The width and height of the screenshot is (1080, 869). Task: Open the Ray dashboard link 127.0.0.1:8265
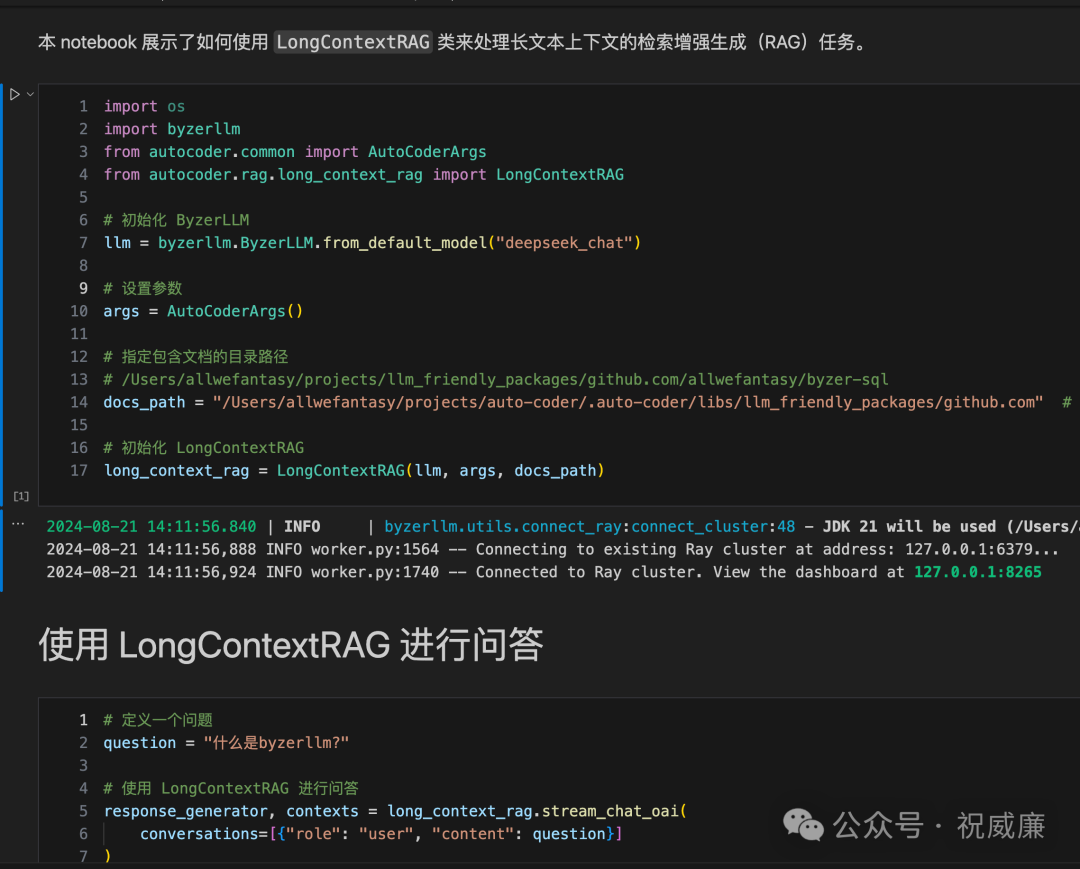point(977,571)
